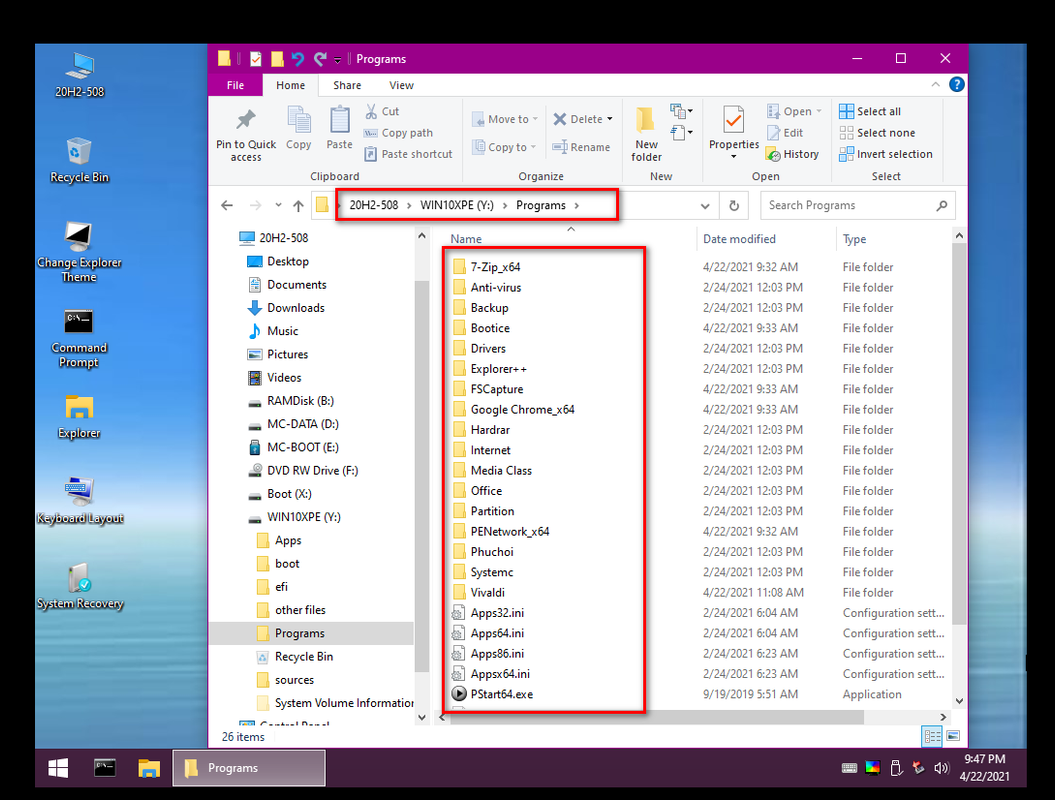Image resolution: width=1055 pixels, height=800 pixels.
Task: Sort by the Name column header
Action: 466,239
